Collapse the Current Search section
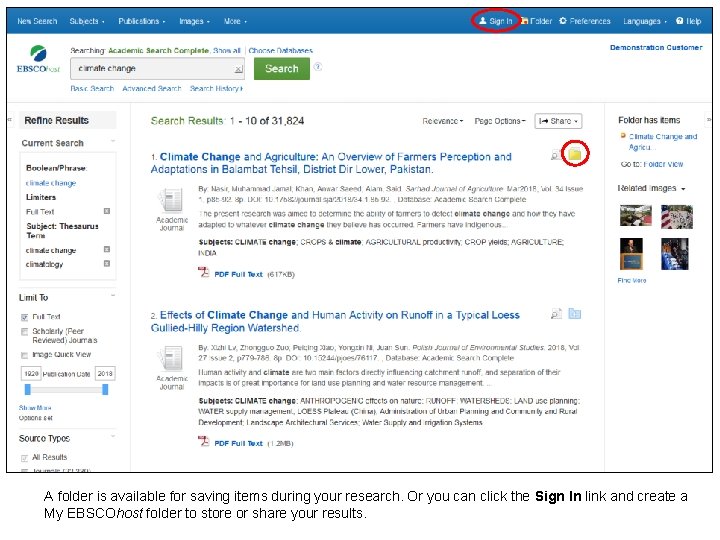This screenshot has width=720, height=540. coord(113,141)
